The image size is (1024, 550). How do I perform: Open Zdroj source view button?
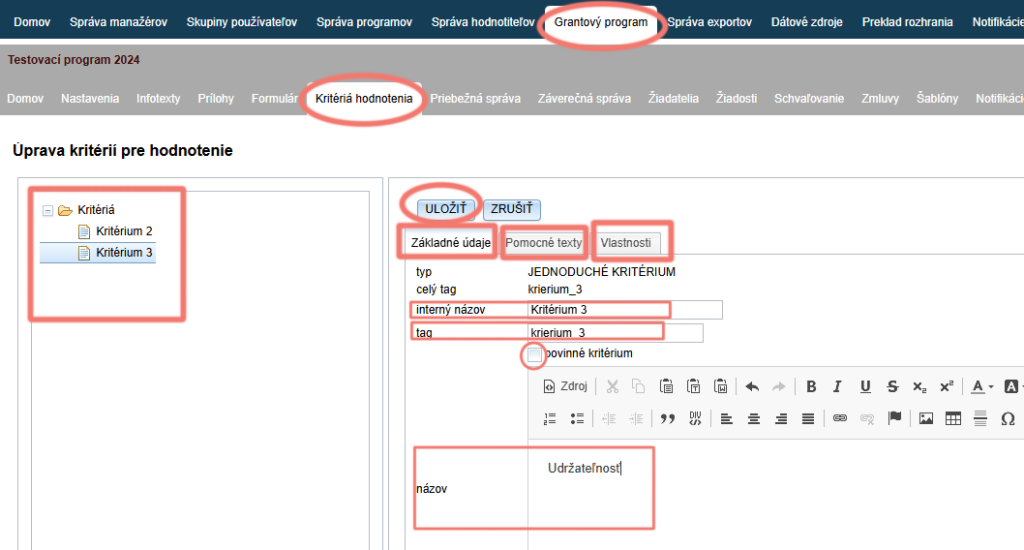(566, 387)
